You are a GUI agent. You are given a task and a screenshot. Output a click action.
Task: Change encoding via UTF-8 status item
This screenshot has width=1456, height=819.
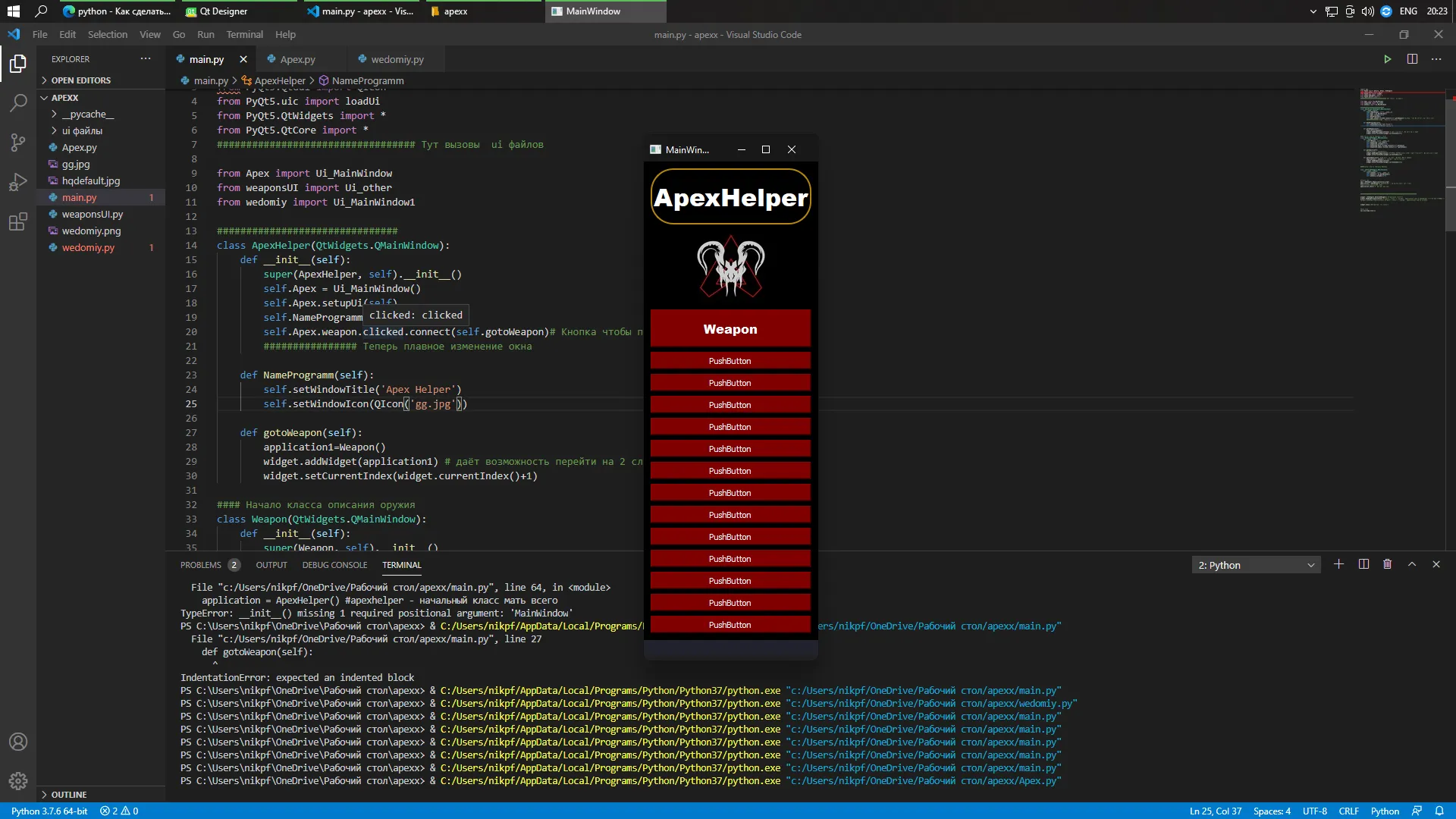[x=1315, y=811]
